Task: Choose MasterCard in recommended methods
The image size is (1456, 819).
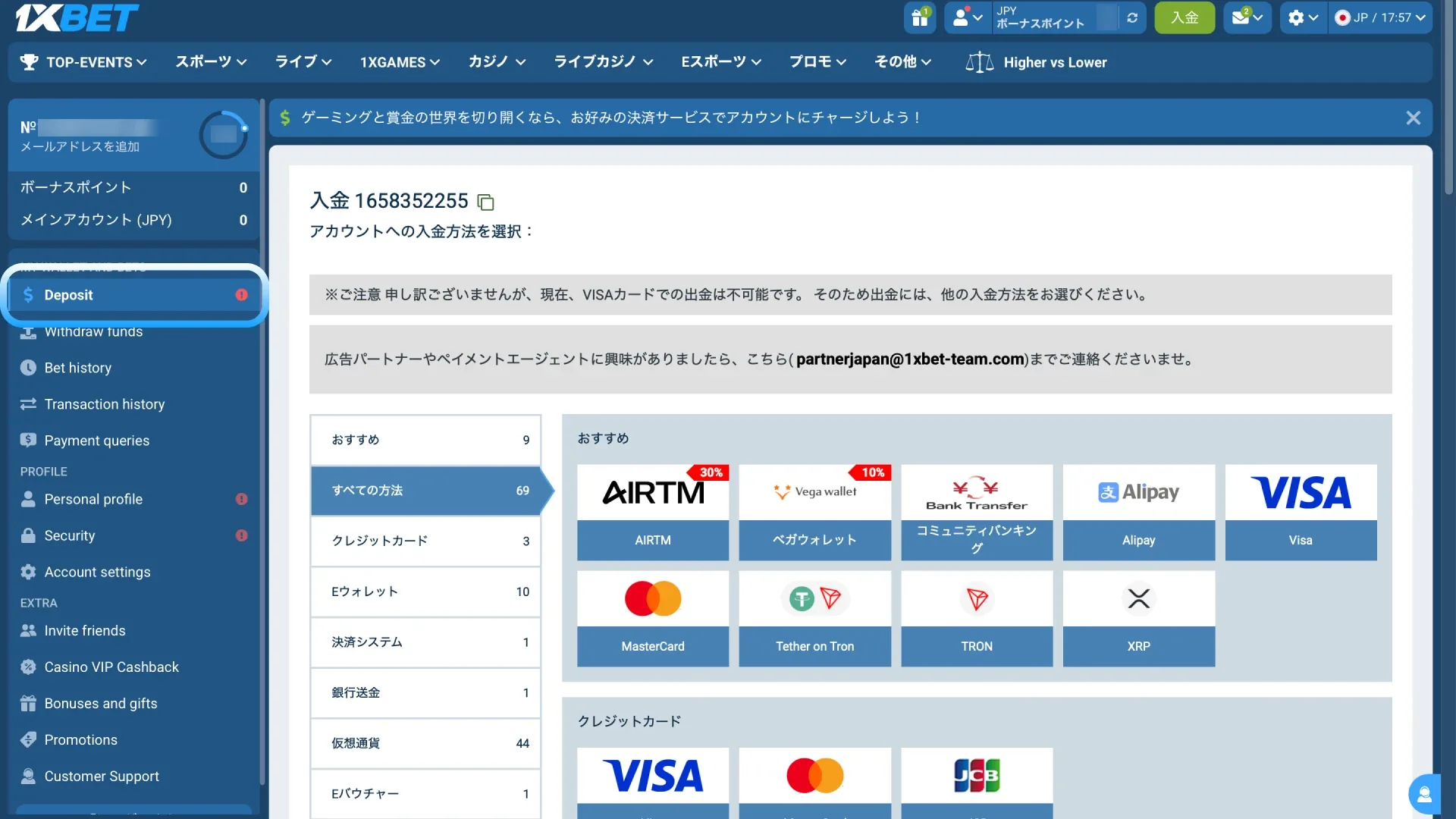Action: (653, 619)
